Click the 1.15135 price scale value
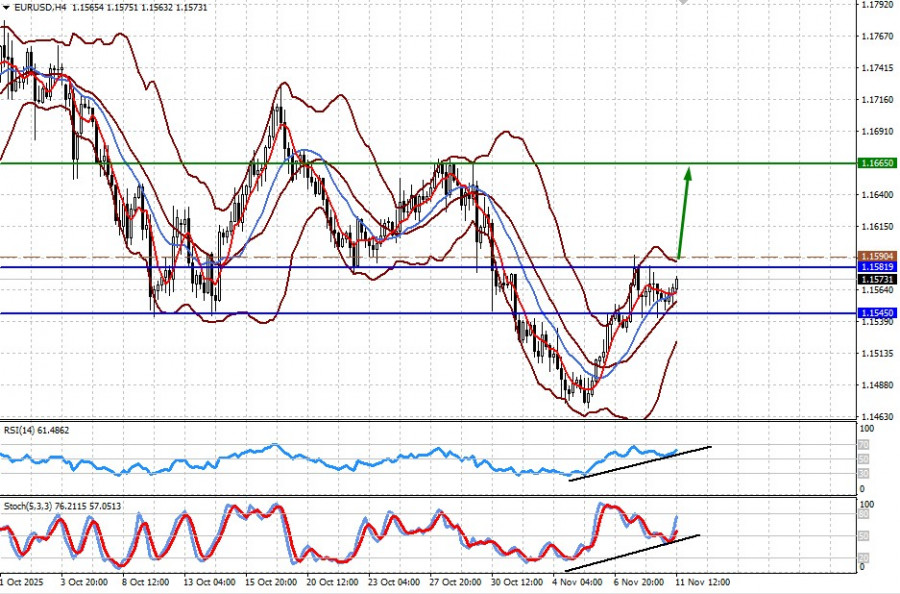 pos(878,354)
